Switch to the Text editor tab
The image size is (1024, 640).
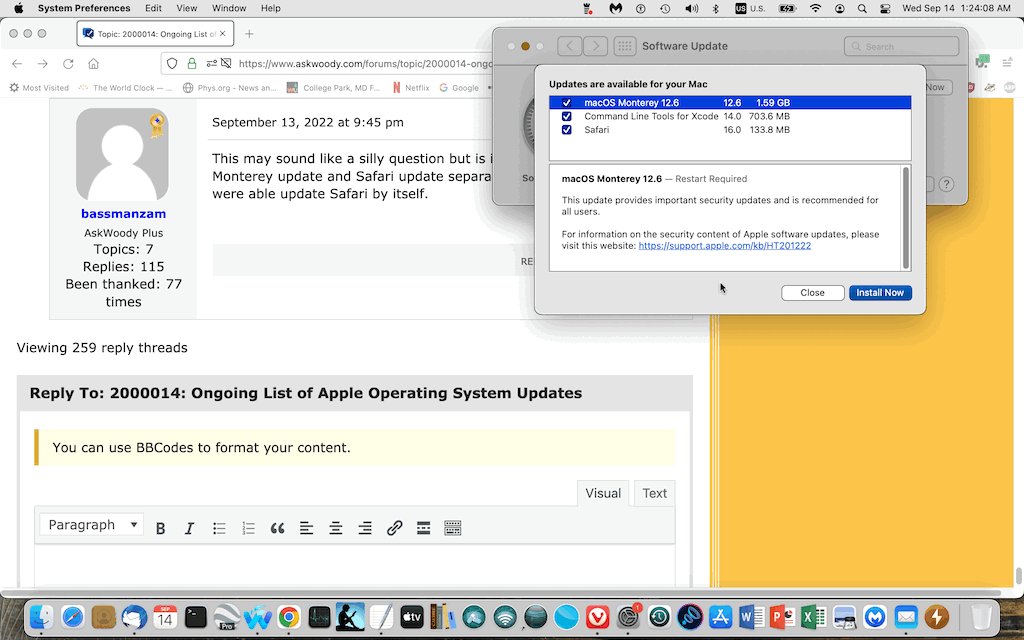point(654,493)
